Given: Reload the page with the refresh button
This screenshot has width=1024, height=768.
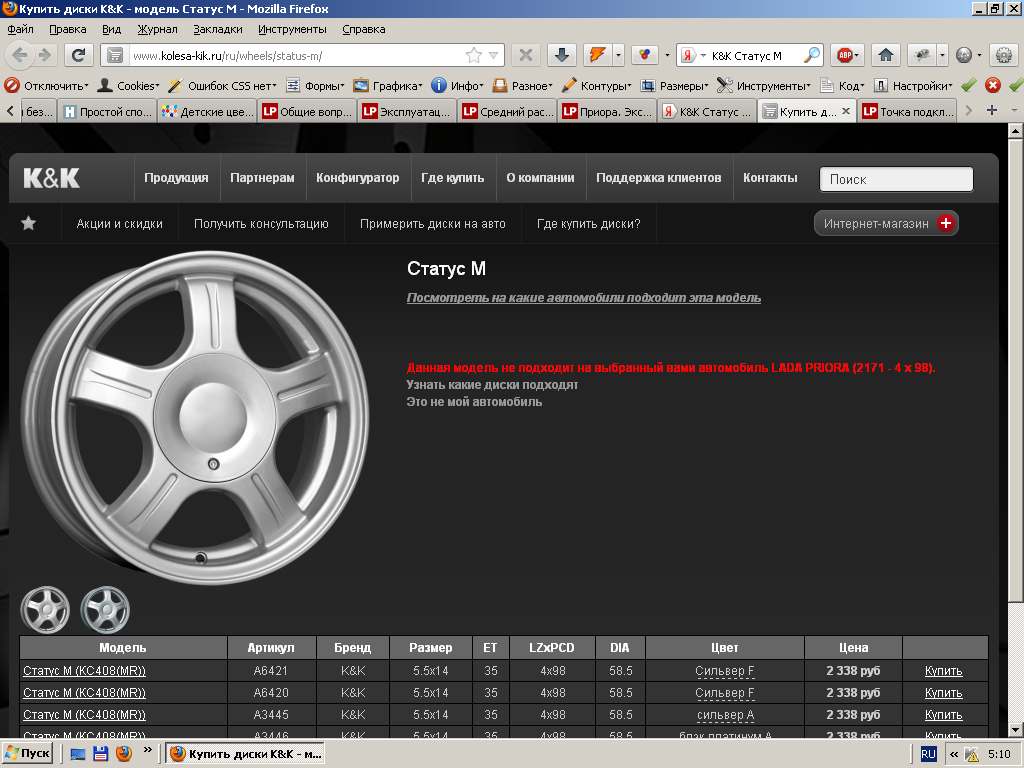Looking at the screenshot, I should coord(78,56).
